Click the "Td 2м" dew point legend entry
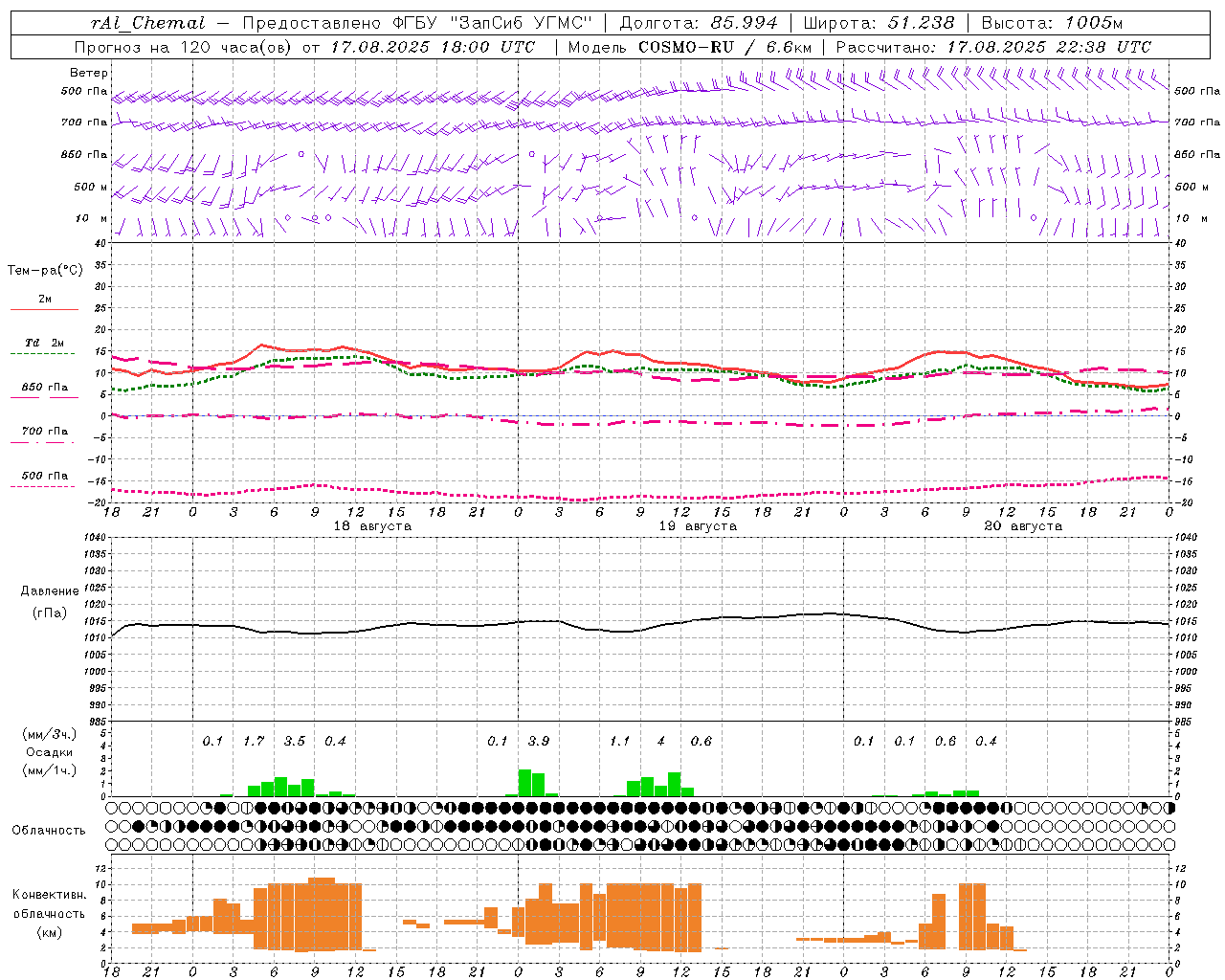Image resolution: width=1225 pixels, height=980 pixels. point(45,343)
